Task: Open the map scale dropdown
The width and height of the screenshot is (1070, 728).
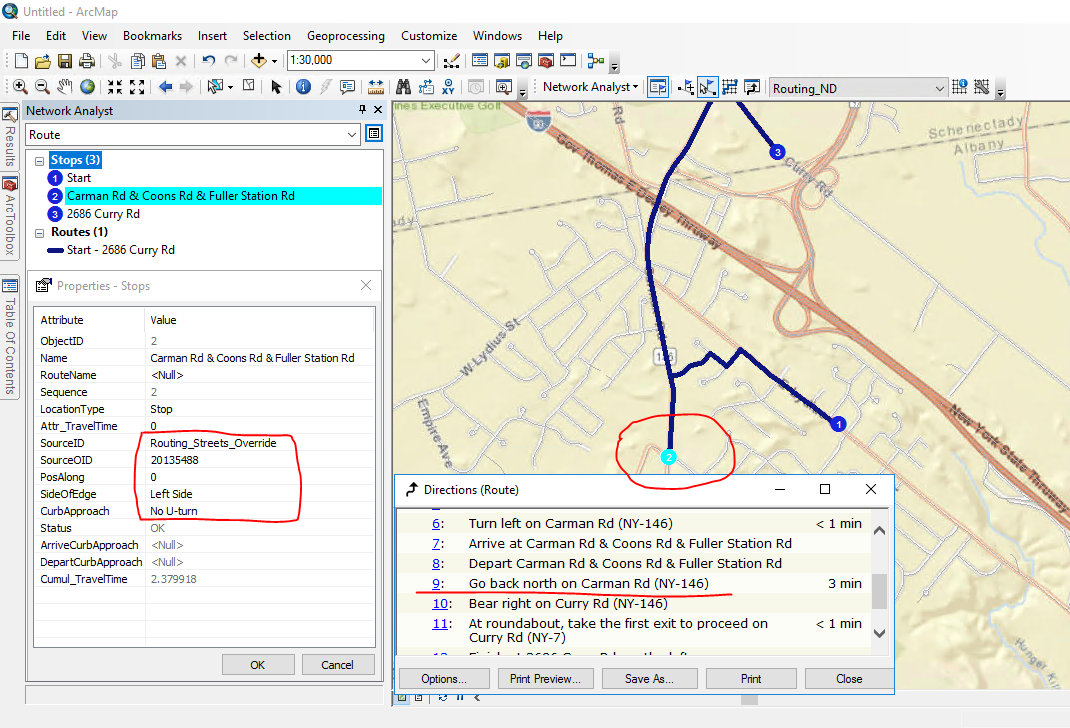Action: click(426, 61)
